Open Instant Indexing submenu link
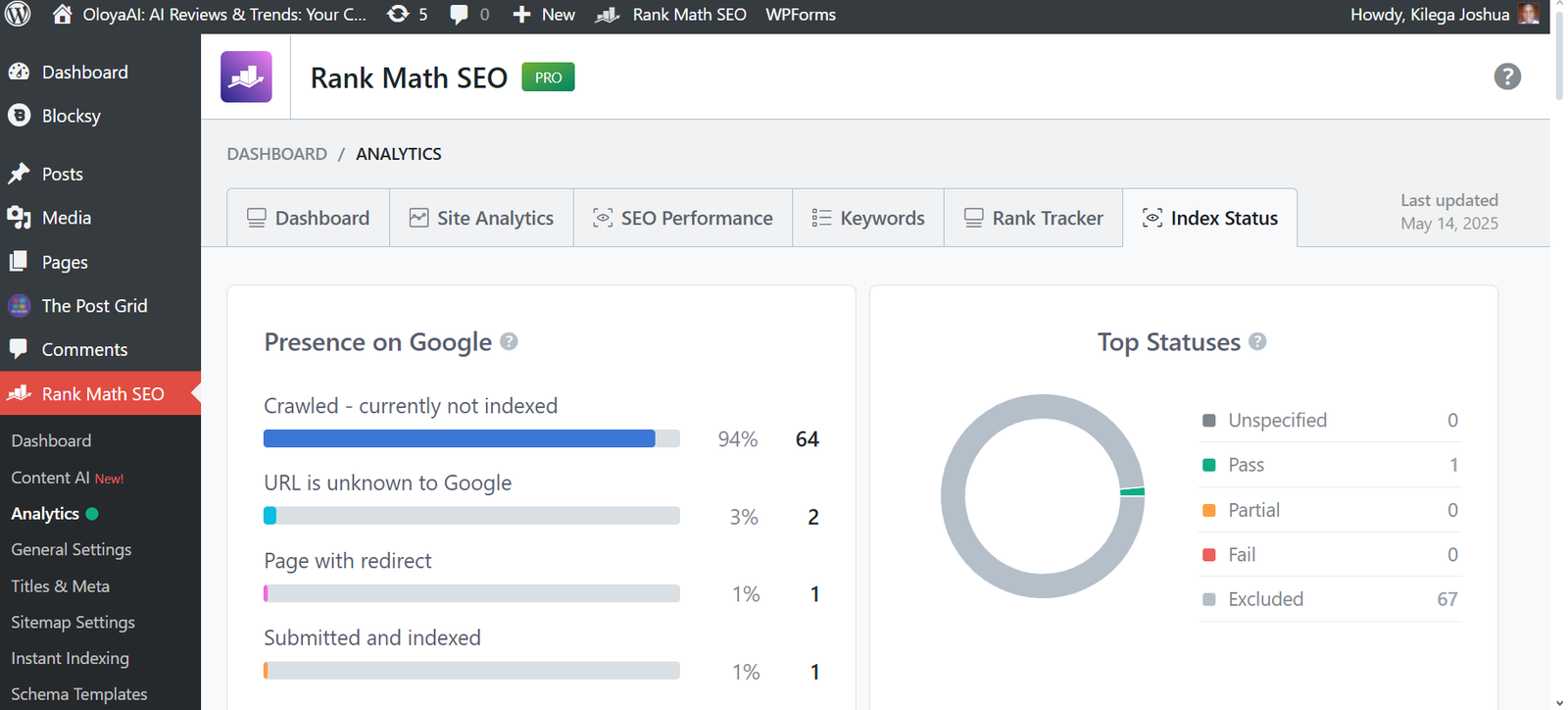Image resolution: width=1568 pixels, height=710 pixels. pos(71,659)
